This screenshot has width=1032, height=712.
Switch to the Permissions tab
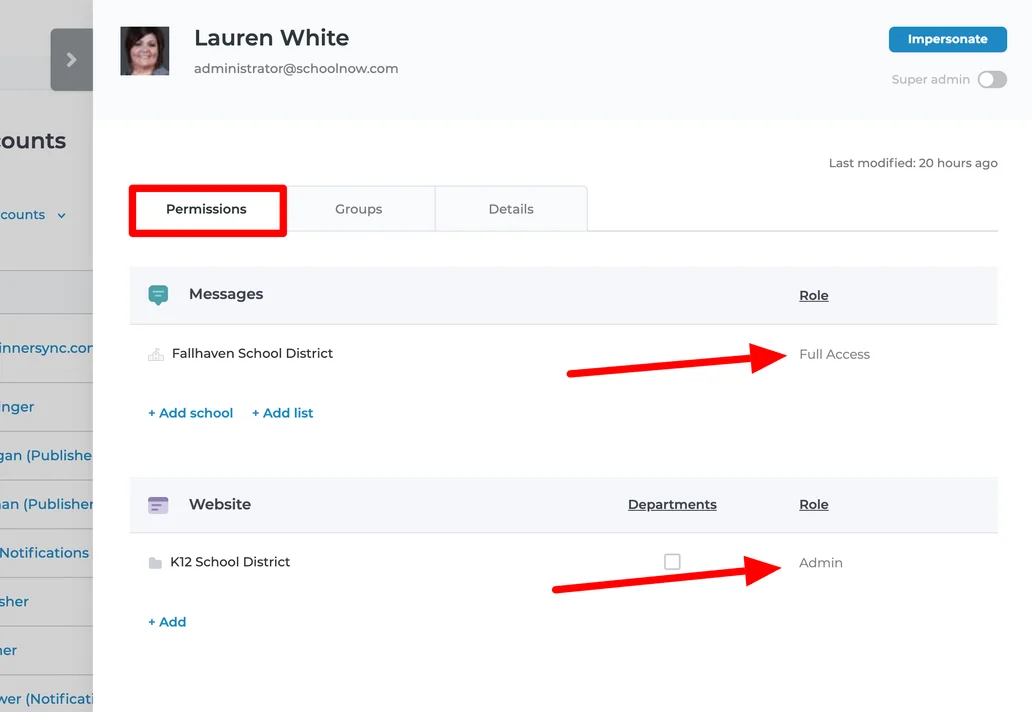point(206,209)
